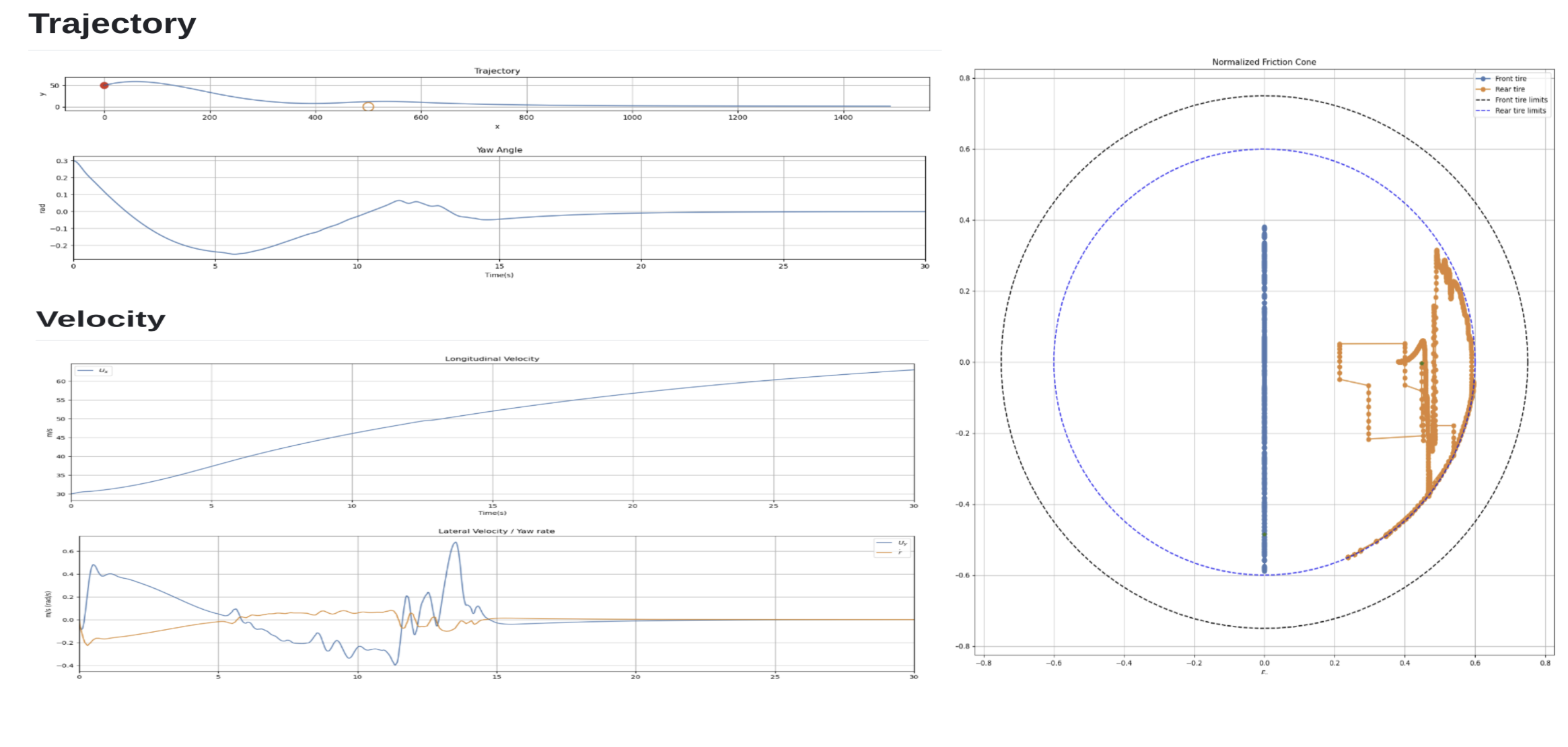Expand the Normalized Friction Cone legend box

1511,94
